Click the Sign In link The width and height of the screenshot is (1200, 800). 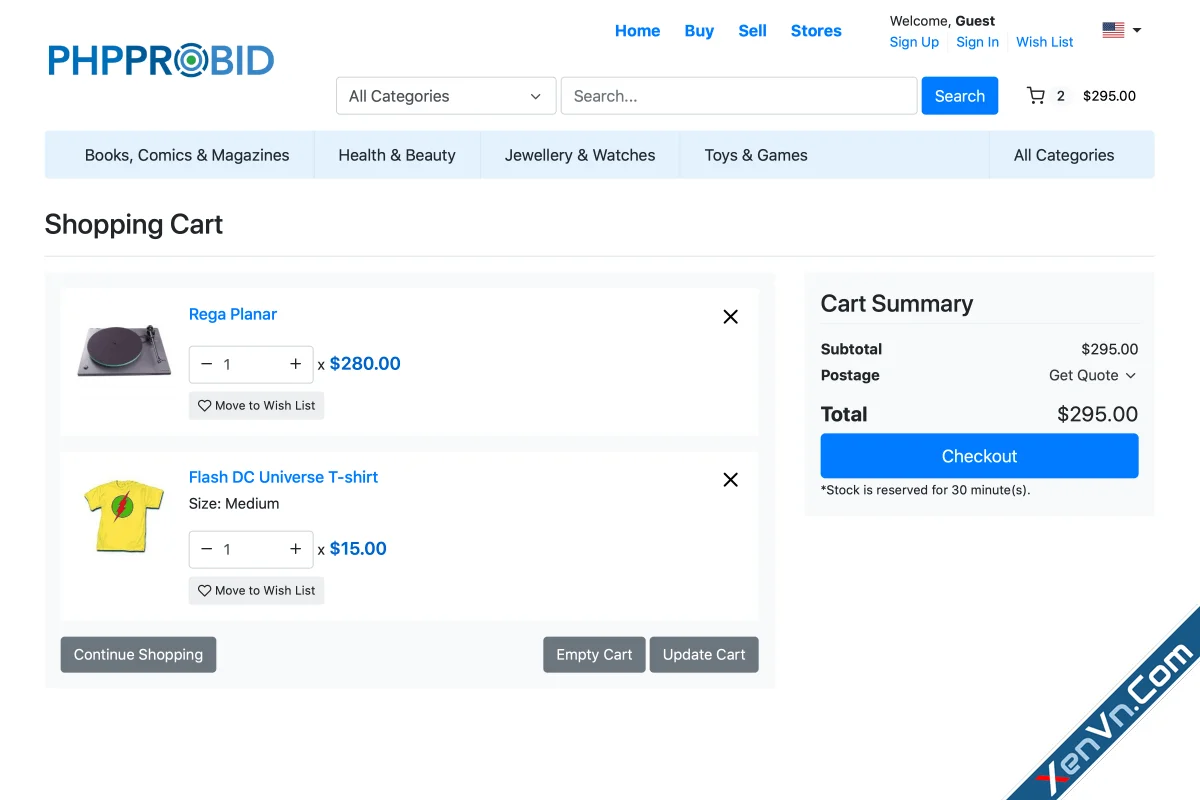tap(977, 42)
